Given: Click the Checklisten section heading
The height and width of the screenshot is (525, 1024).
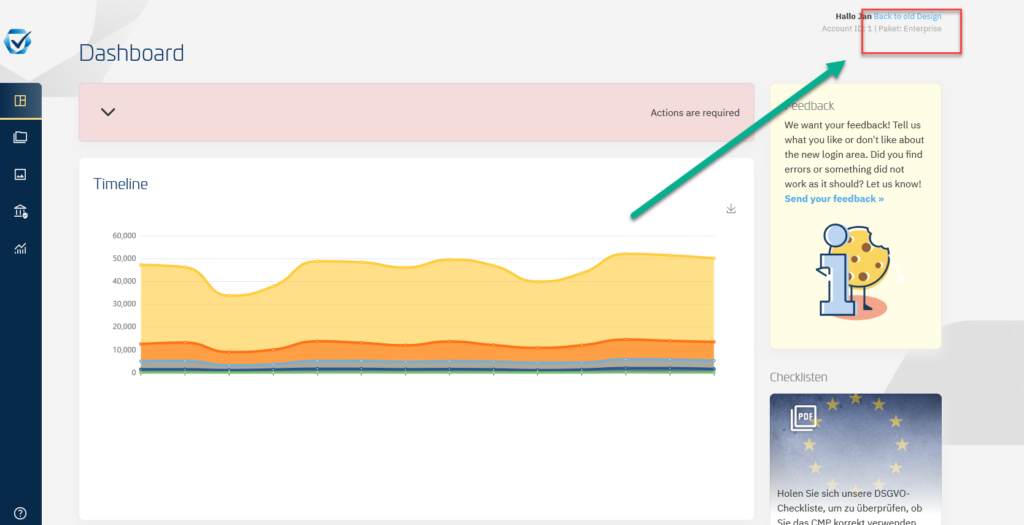Looking at the screenshot, I should [798, 377].
